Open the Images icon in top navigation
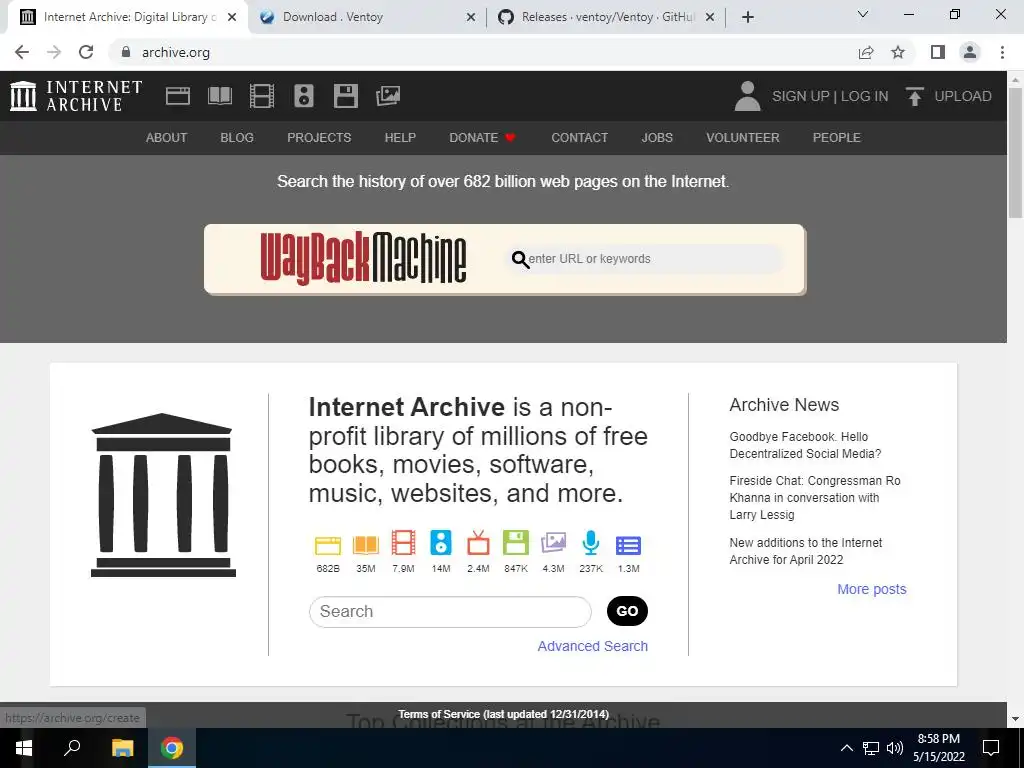Screen dimensions: 1024x768 (x=388, y=96)
